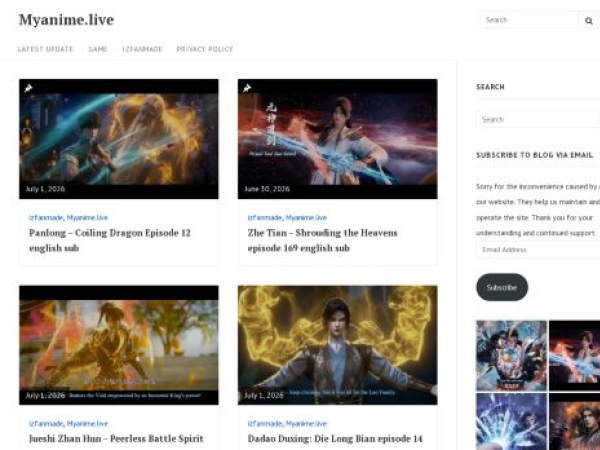Open the Dadao Duxing thumbnail image
The image size is (600, 450).
pos(338,345)
